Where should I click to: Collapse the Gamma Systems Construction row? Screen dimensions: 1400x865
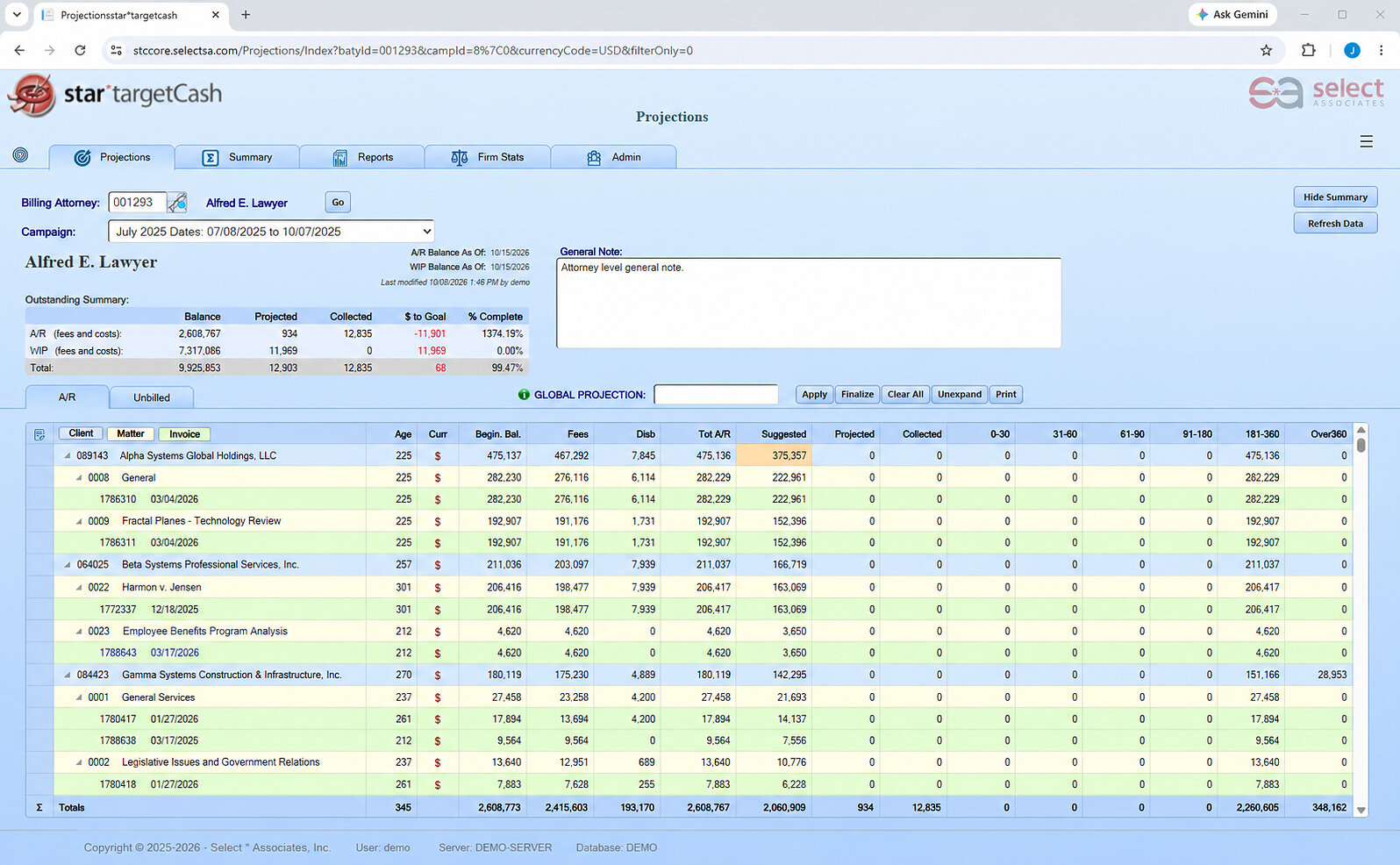[68, 676]
